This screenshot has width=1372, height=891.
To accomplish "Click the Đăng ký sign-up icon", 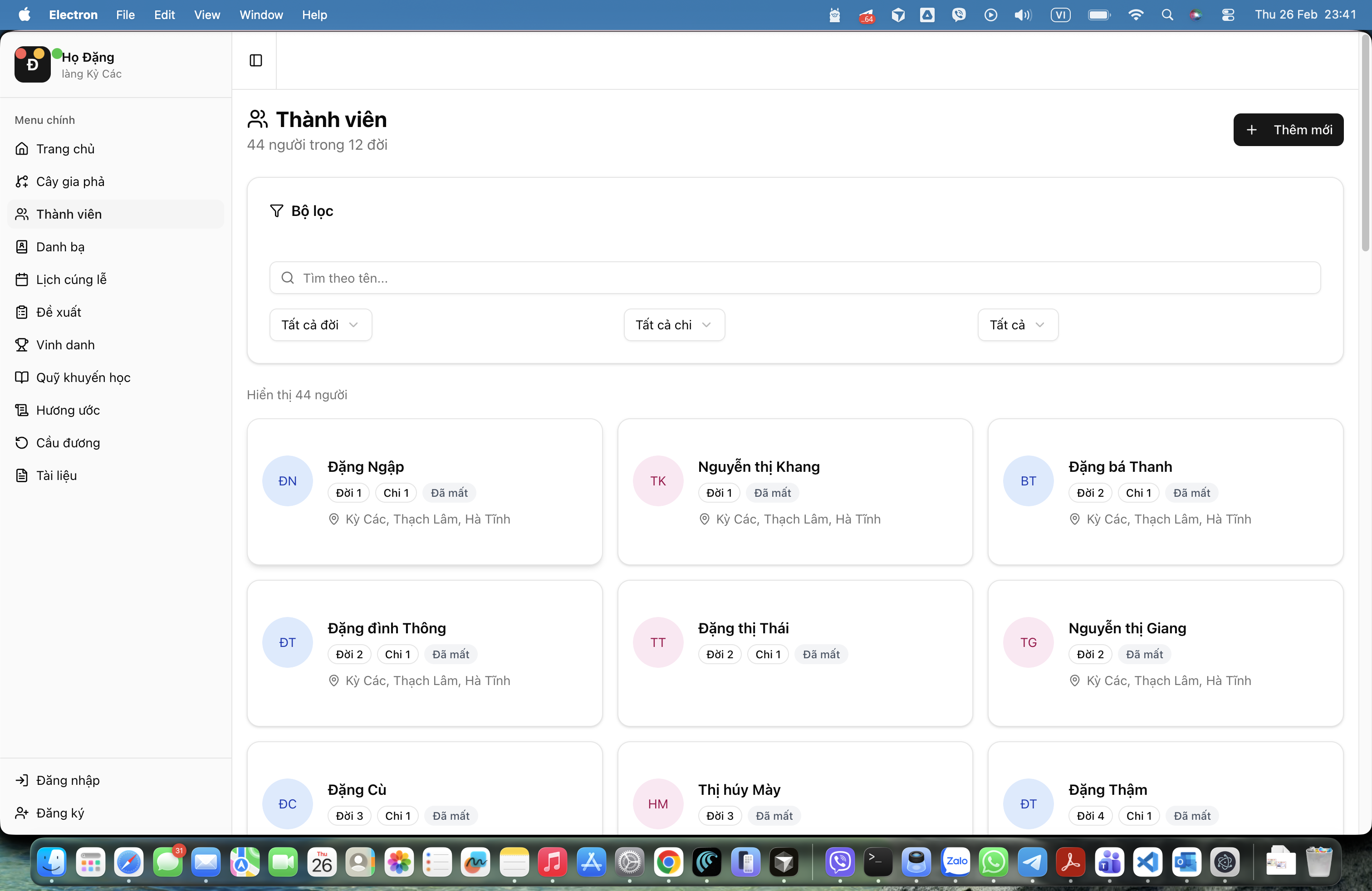I will tap(22, 813).
